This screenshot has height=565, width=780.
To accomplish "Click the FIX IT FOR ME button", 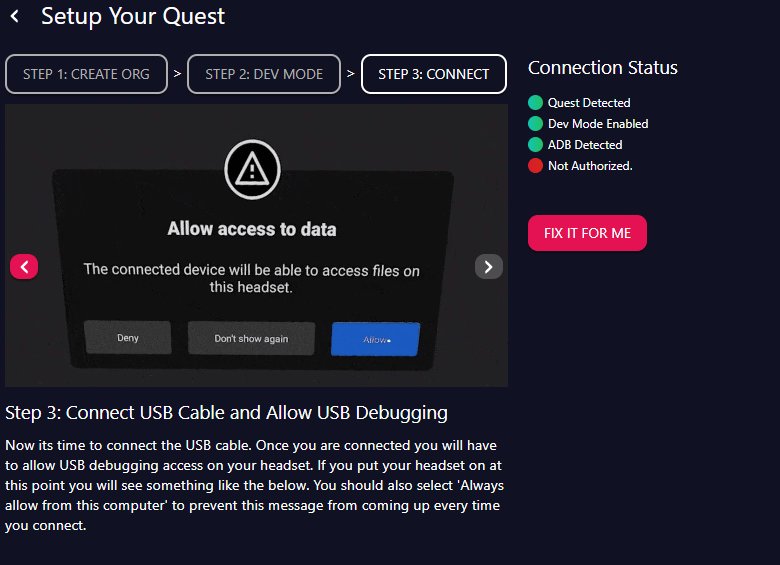I will [x=587, y=233].
